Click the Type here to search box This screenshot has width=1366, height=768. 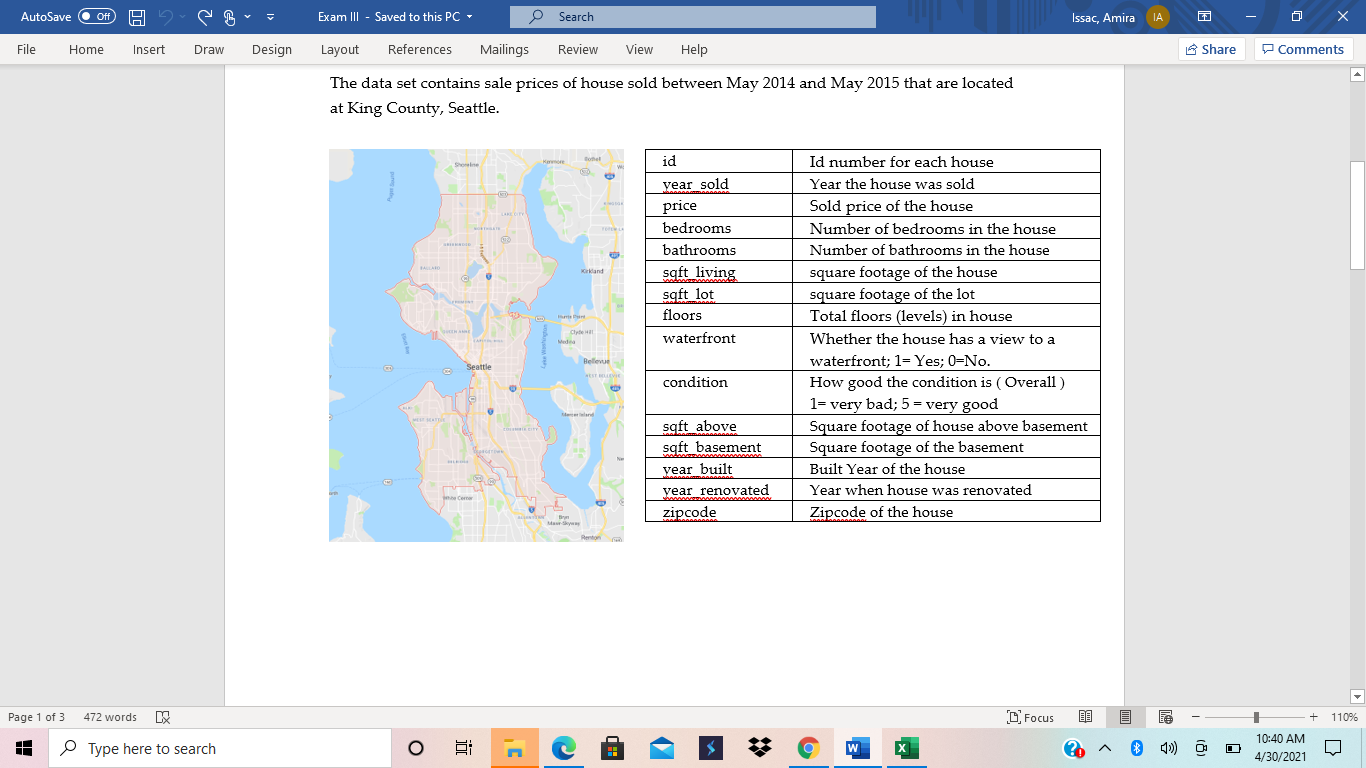coord(220,748)
